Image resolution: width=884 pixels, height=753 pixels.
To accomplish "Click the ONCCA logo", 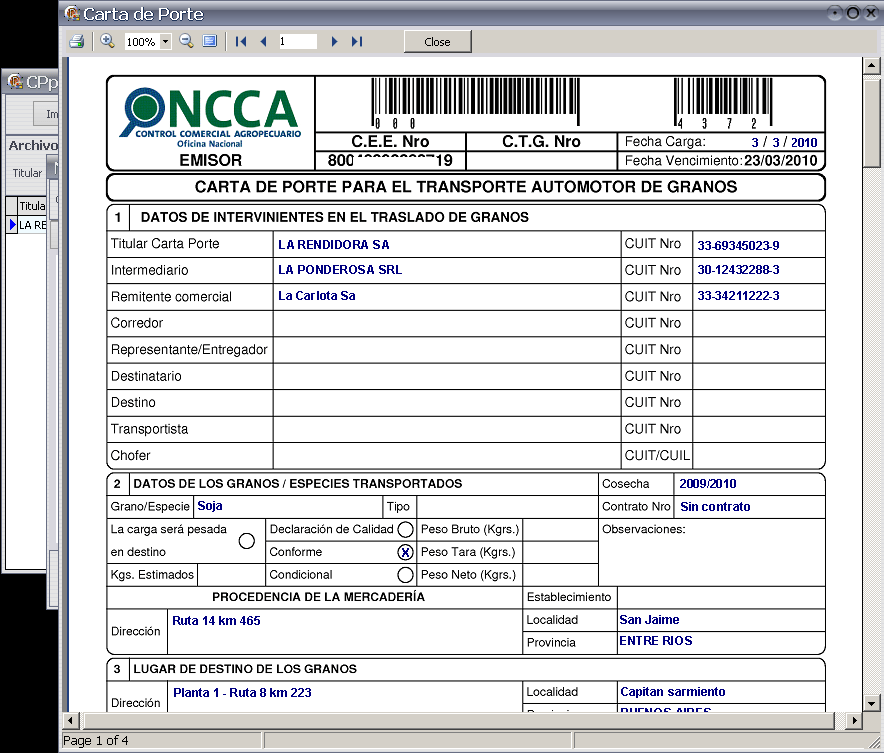I will click(210, 117).
